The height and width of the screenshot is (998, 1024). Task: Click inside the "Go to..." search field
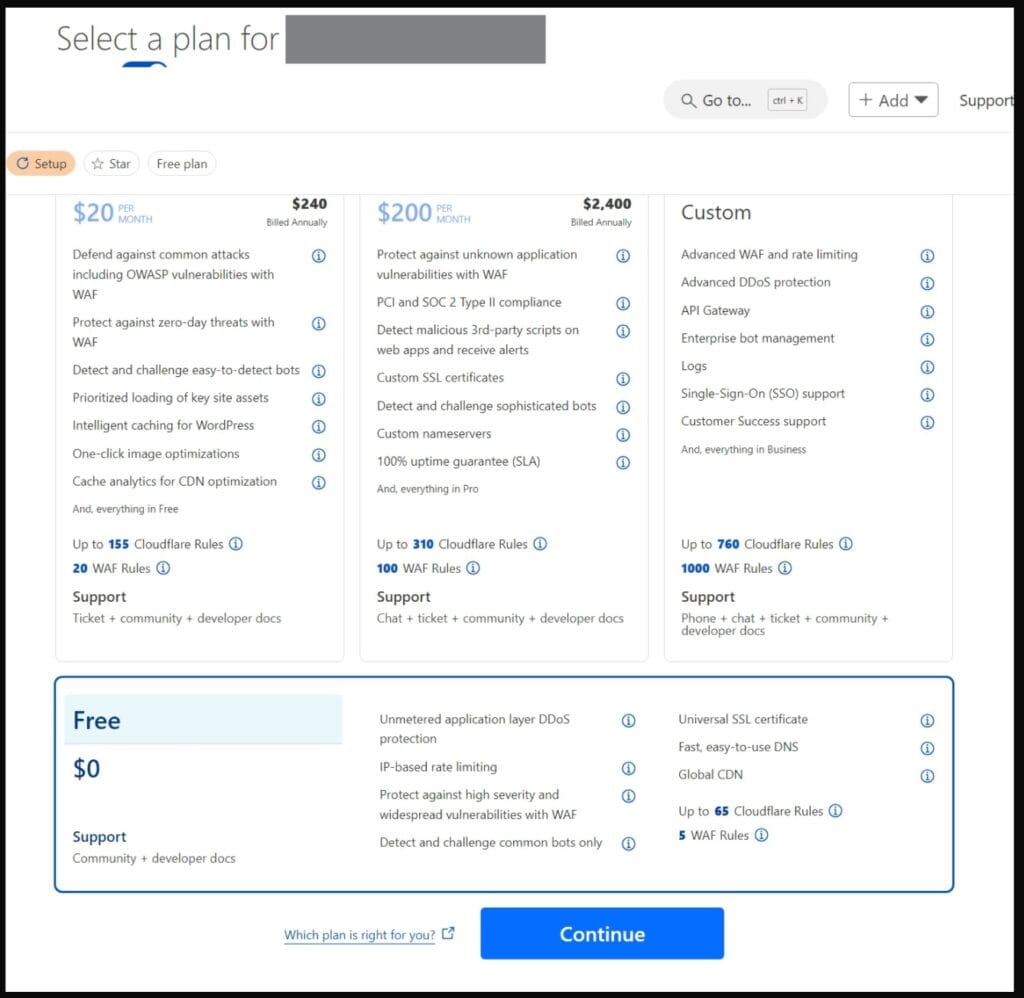(730, 99)
